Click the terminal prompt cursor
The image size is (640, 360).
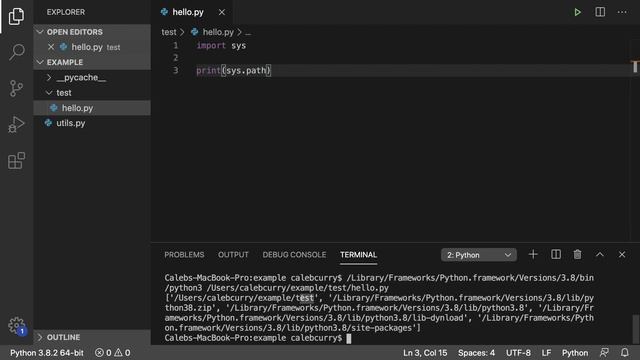coord(349,338)
